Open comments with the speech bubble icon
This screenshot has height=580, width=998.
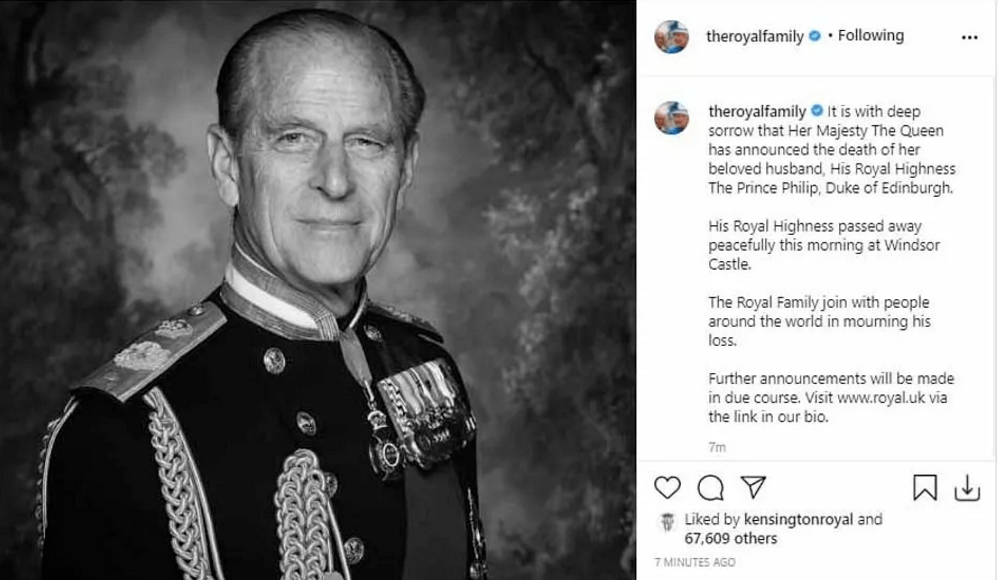click(x=710, y=487)
